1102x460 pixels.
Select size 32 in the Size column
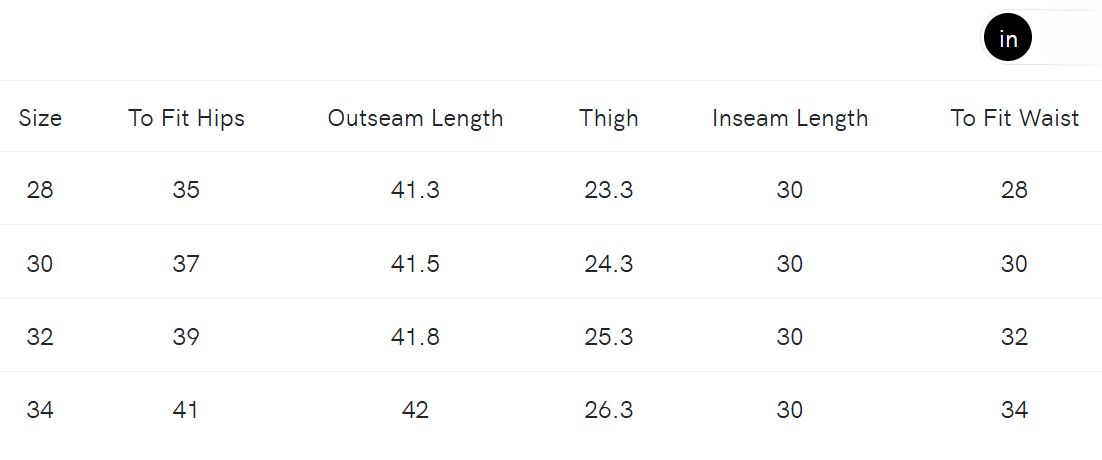(40, 337)
